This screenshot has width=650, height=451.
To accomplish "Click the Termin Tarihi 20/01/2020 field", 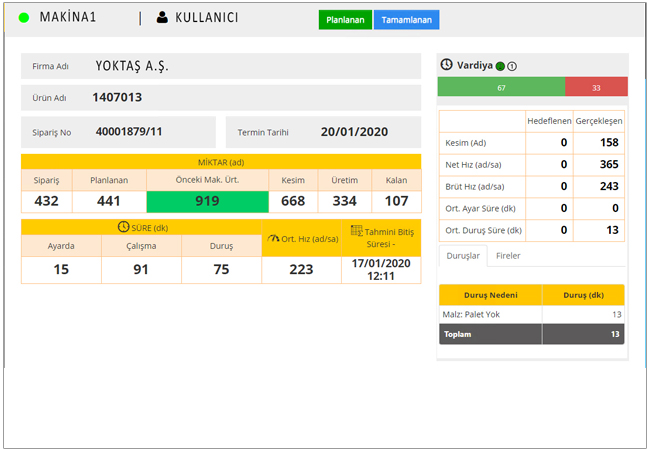I will [x=323, y=131].
